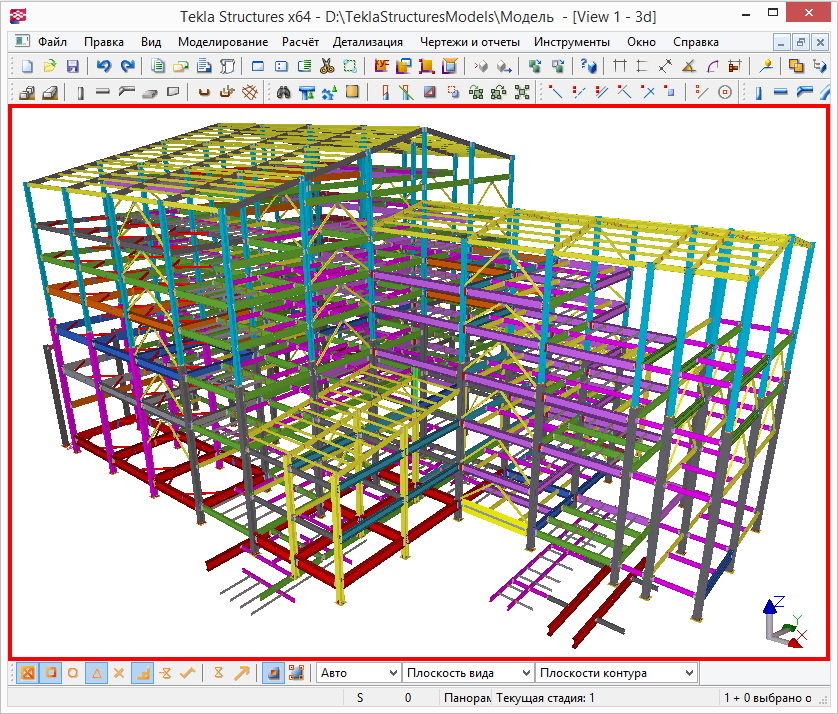This screenshot has width=838, height=714.
Task: Redo the last undone action
Action: [128, 66]
